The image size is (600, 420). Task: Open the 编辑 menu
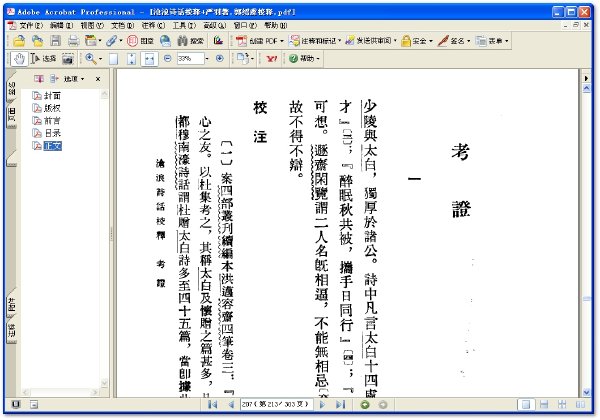coord(61,25)
